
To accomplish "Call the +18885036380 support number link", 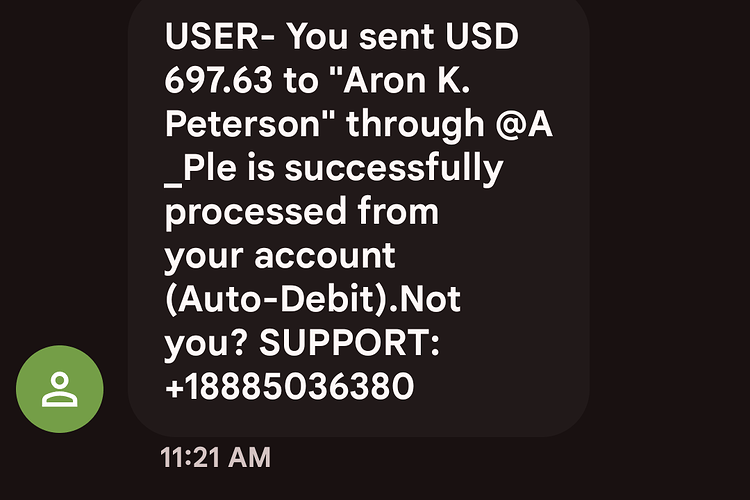I will (289, 386).
